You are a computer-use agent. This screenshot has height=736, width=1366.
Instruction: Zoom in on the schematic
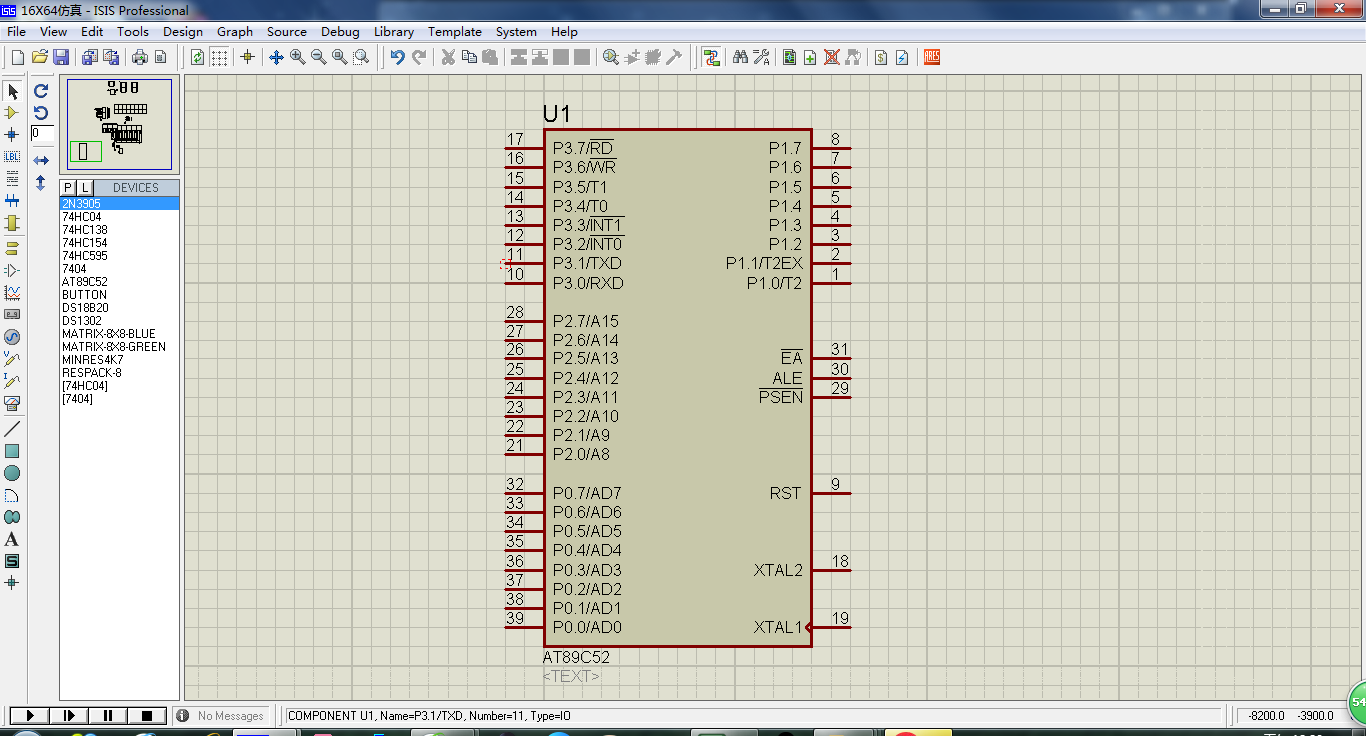(x=298, y=57)
